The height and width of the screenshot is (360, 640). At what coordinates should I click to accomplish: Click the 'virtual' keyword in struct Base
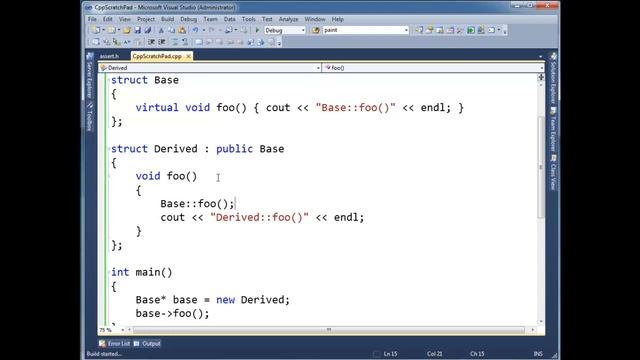click(157, 107)
